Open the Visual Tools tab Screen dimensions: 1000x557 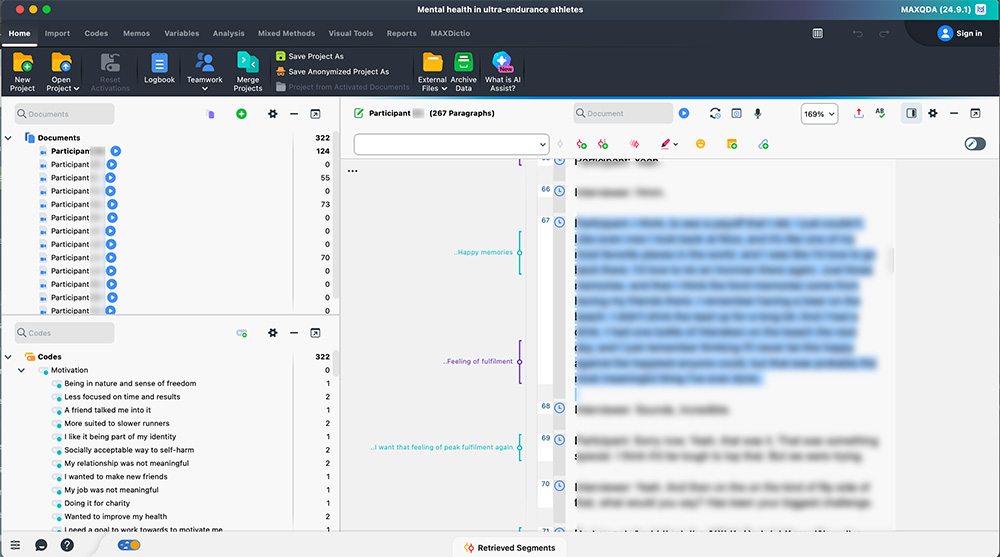pyautogui.click(x=350, y=33)
